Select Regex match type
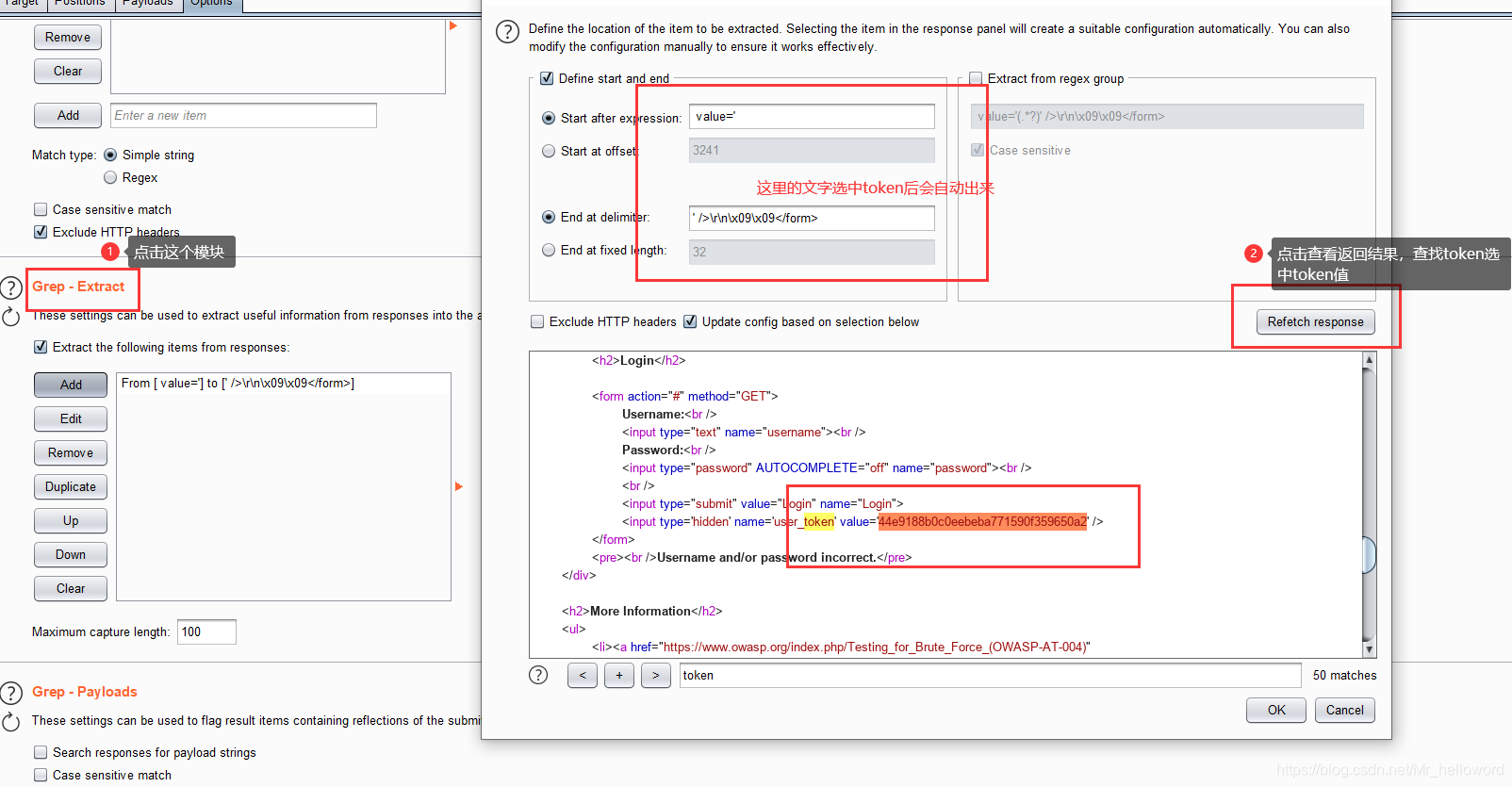This screenshot has height=787, width=1512. [x=110, y=177]
